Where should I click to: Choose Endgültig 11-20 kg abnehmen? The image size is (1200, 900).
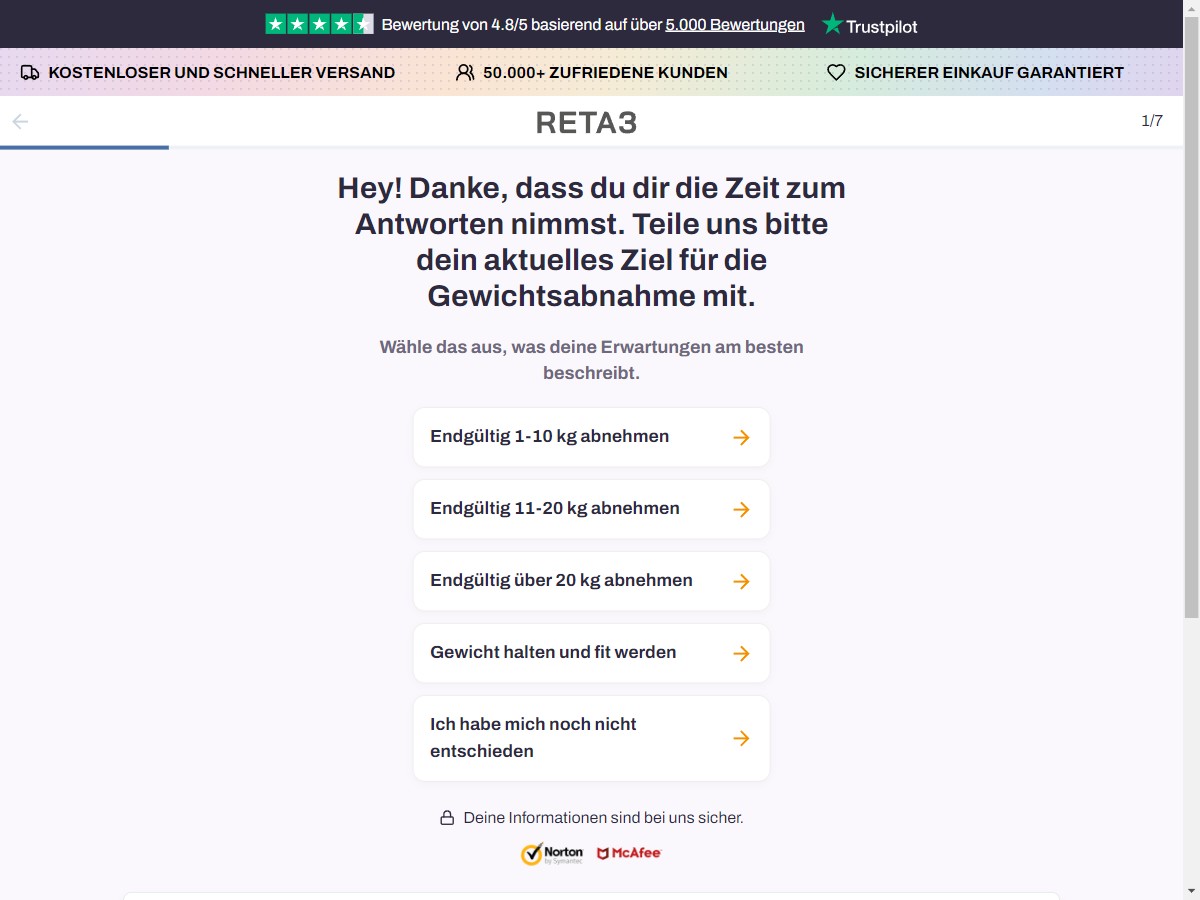(x=591, y=509)
